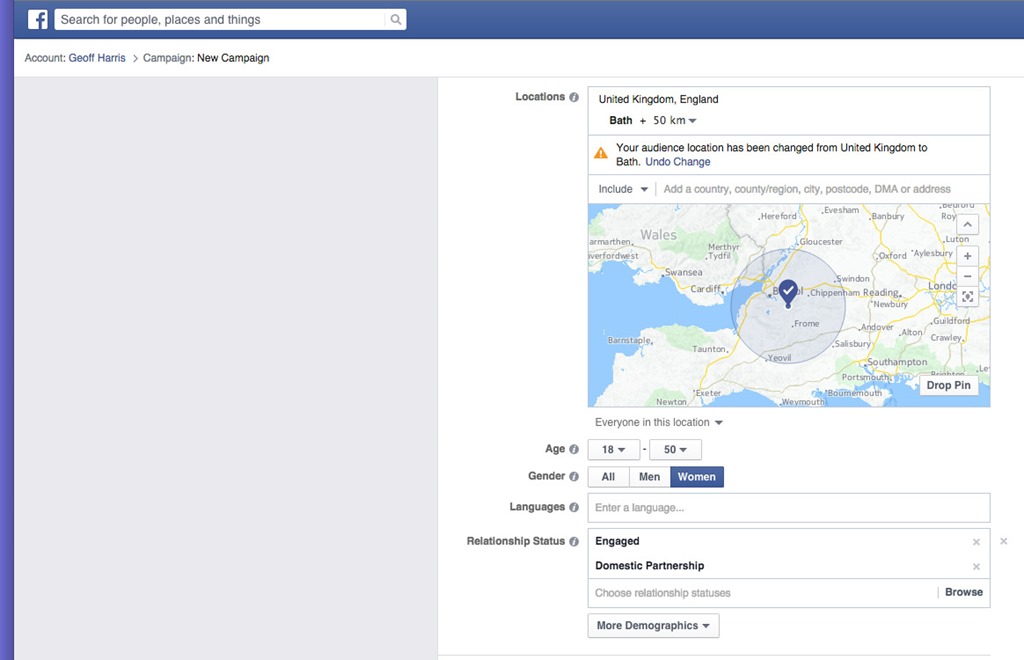Zoom in on the map
This screenshot has width=1024, height=660.
967,256
